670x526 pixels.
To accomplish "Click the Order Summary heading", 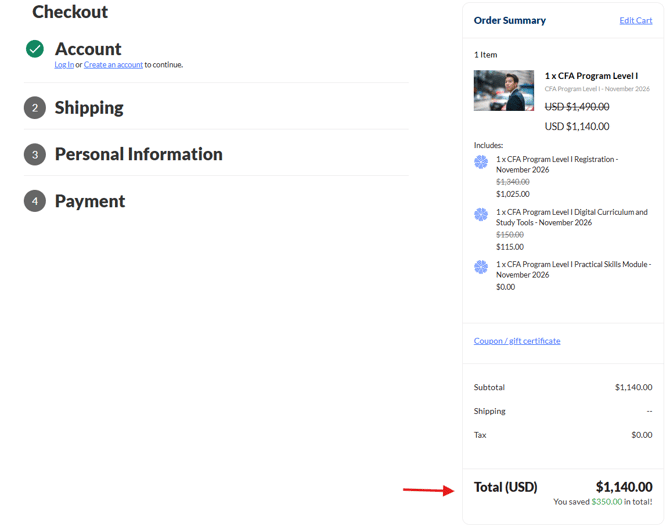I will point(510,20).
